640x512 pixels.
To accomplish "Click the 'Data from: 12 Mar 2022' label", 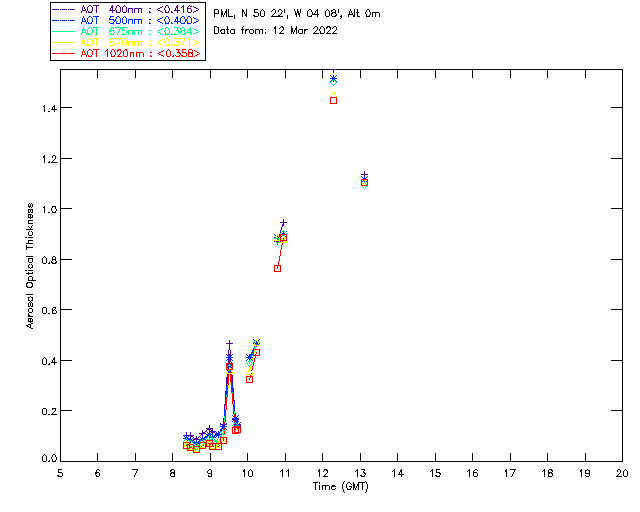I will click(x=276, y=31).
